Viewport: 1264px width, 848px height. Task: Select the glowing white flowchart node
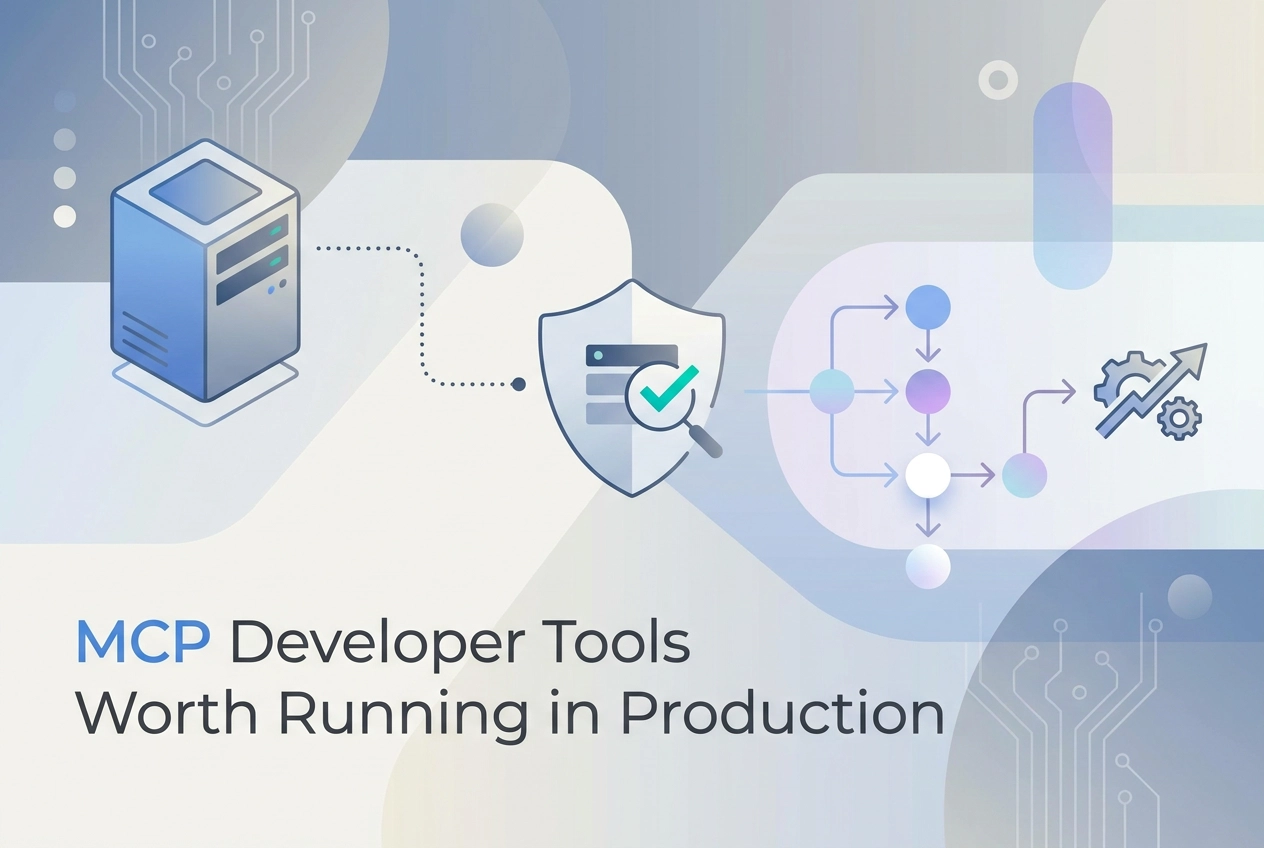[x=926, y=475]
